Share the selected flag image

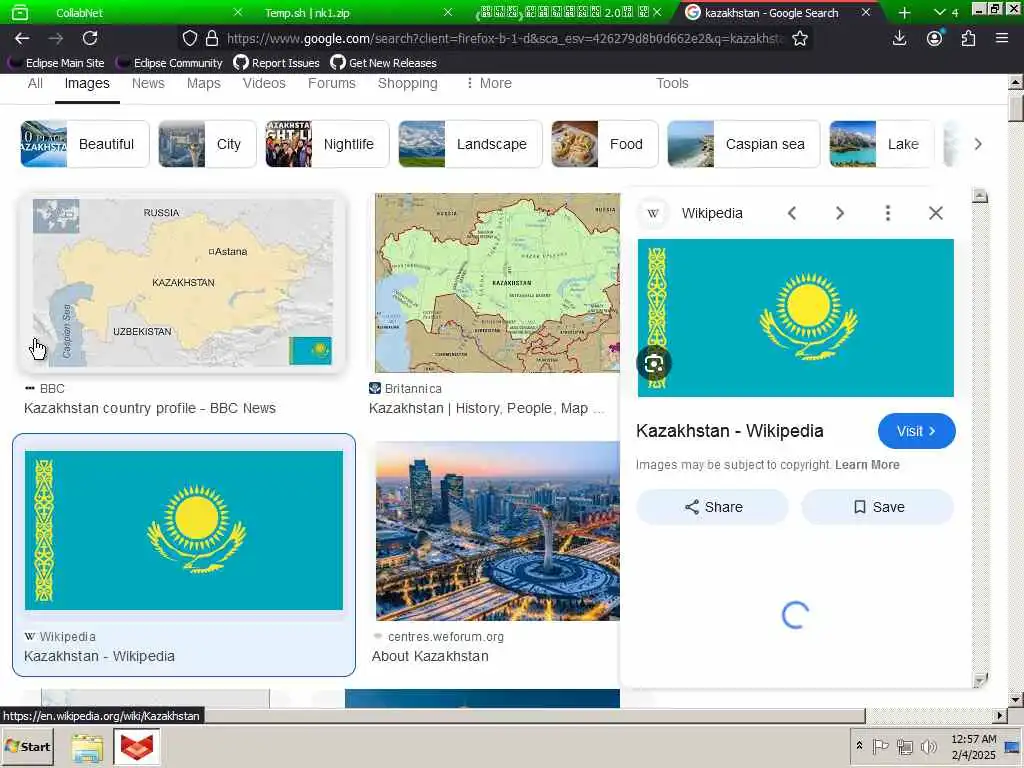[712, 507]
